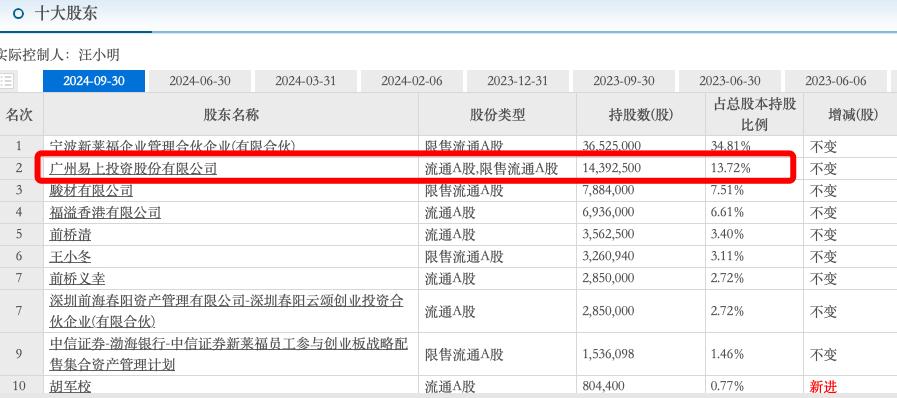
Task: Click the 股东名称 column header
Action: pyautogui.click(x=231, y=115)
